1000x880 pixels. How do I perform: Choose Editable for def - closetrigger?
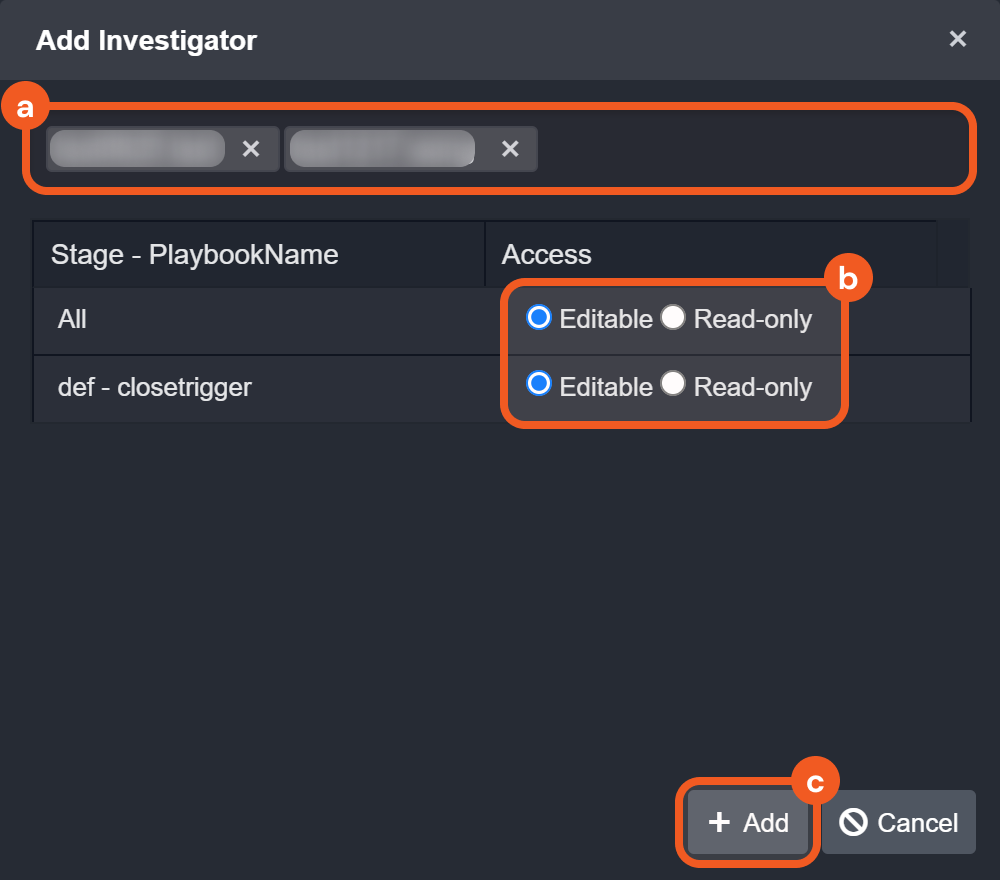[x=539, y=385]
